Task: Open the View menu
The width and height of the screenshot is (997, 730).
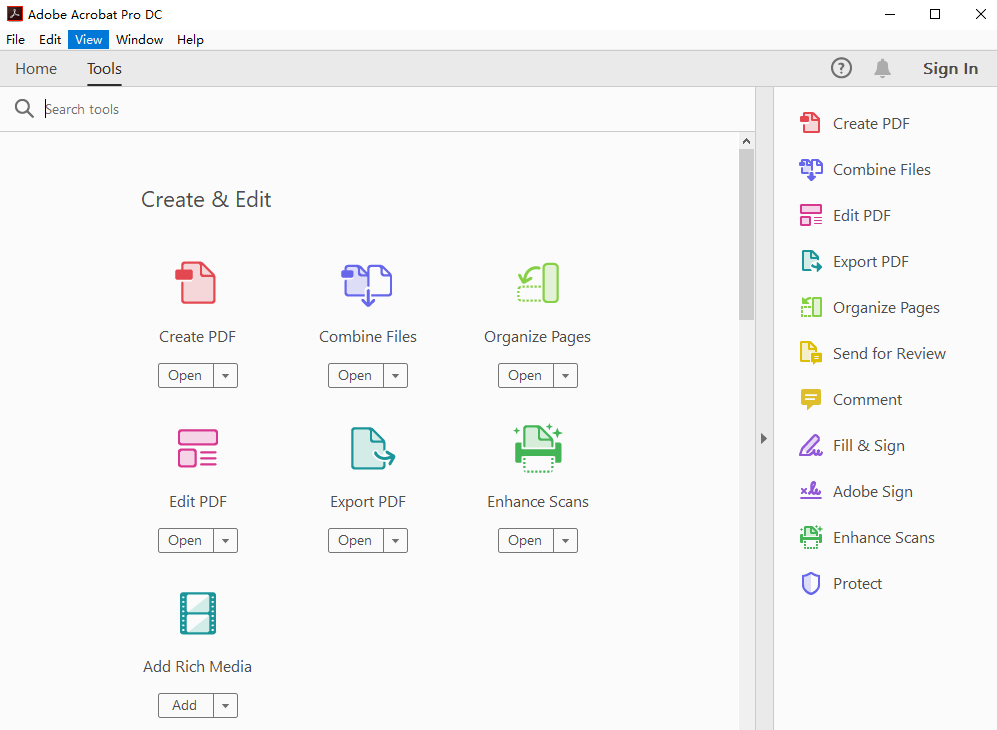Action: pos(88,39)
